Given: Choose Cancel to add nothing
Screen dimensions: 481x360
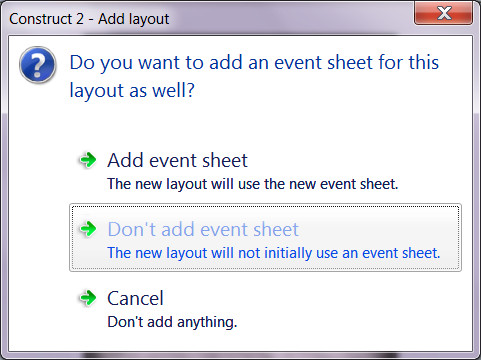Looking at the screenshot, I should click(x=265, y=309).
